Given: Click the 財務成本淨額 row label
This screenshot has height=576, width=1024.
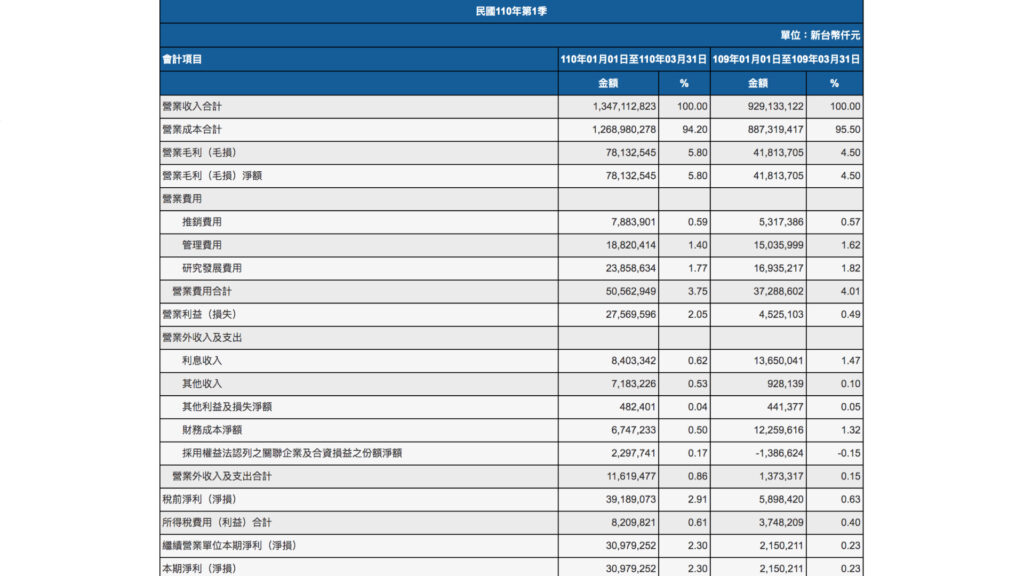Looking at the screenshot, I should click(212, 430).
